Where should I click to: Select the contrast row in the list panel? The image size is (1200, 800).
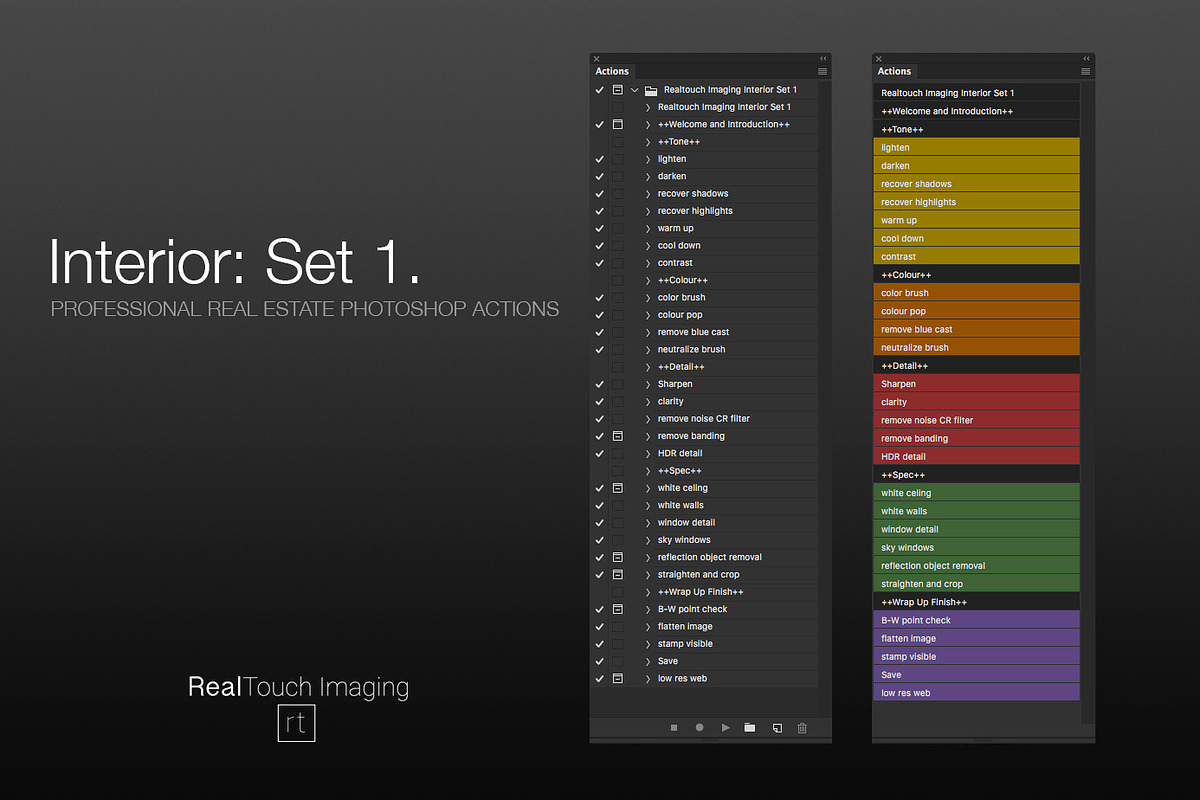point(704,263)
